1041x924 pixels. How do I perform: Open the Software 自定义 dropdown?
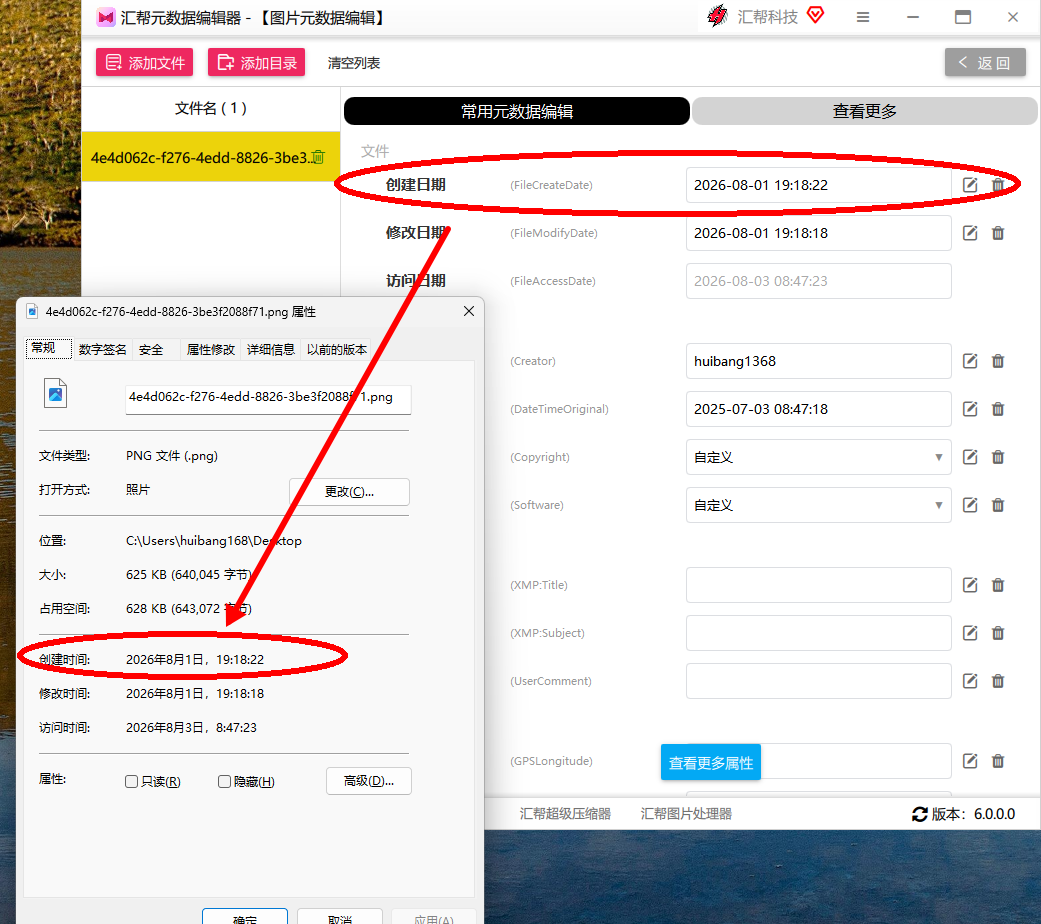pos(818,505)
